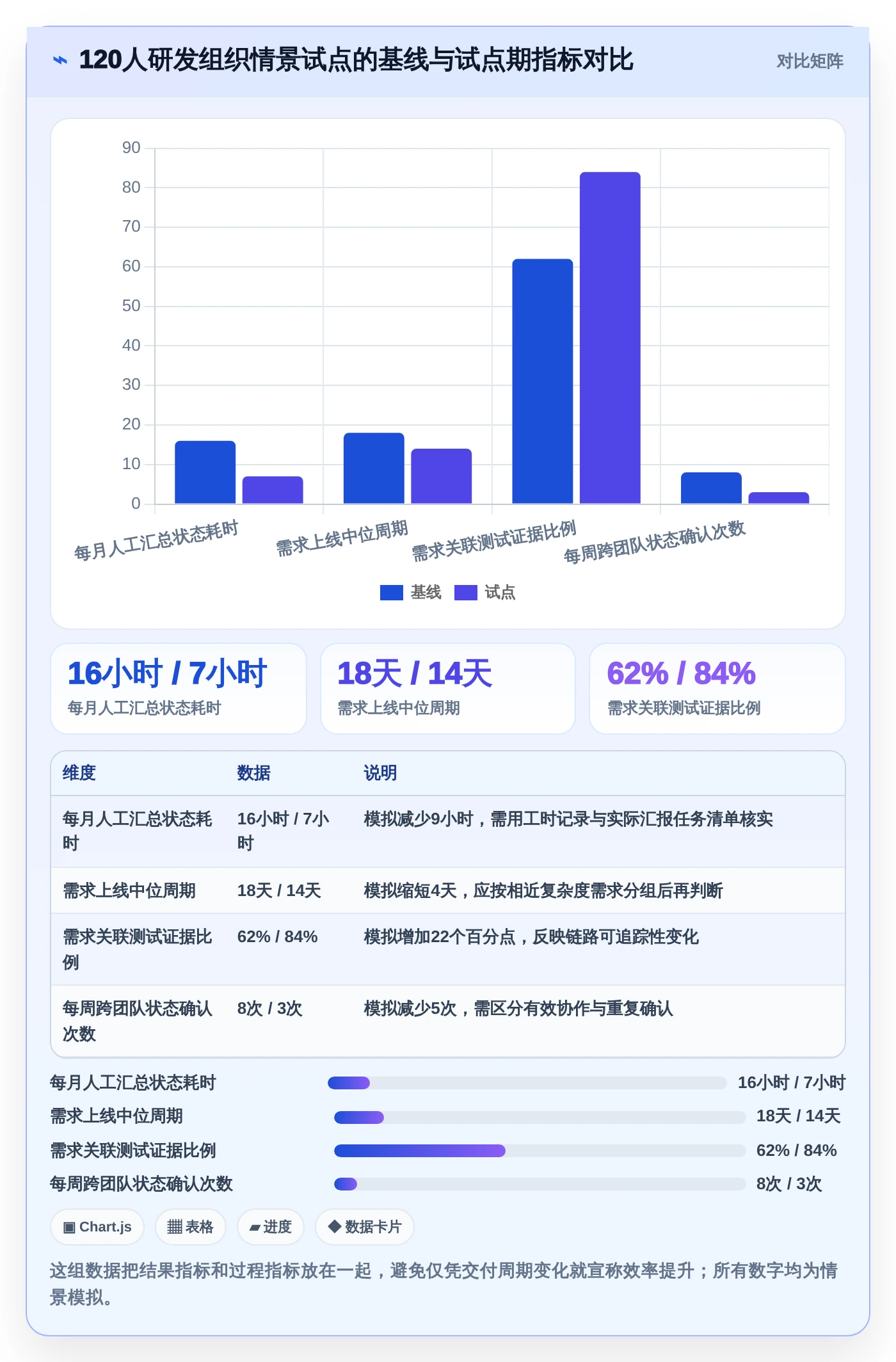Image resolution: width=896 pixels, height=1362 pixels.
Task: Click note 模拟减少9小时
Action: (568, 819)
